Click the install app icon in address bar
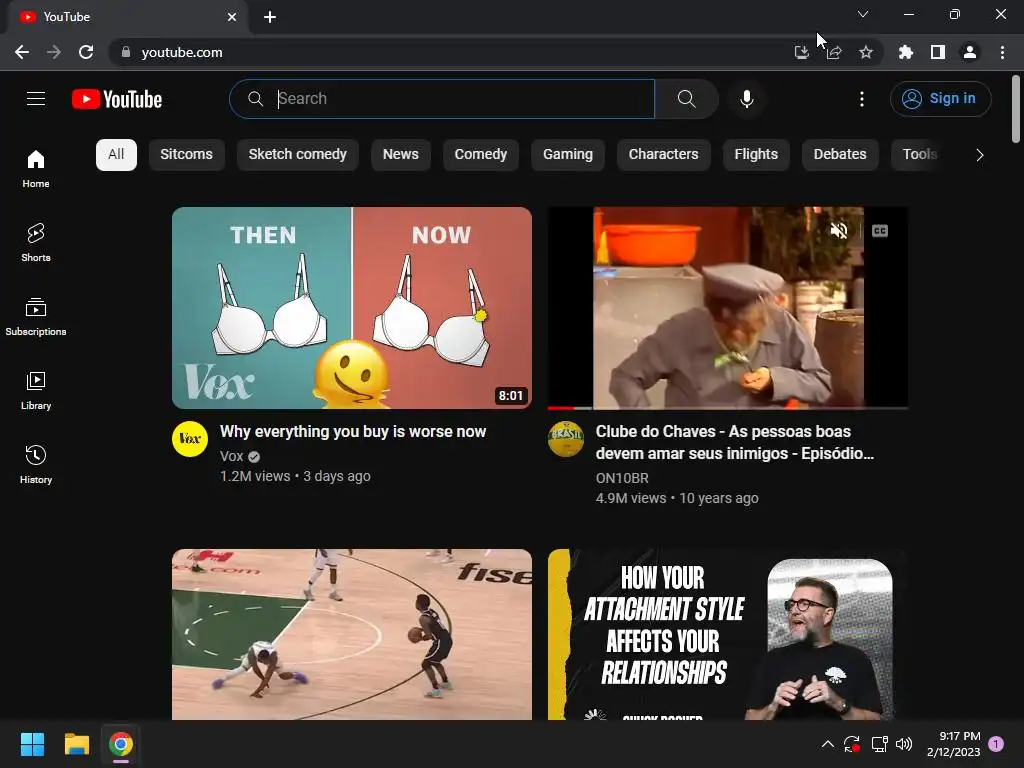Image resolution: width=1024 pixels, height=768 pixels. (801, 52)
